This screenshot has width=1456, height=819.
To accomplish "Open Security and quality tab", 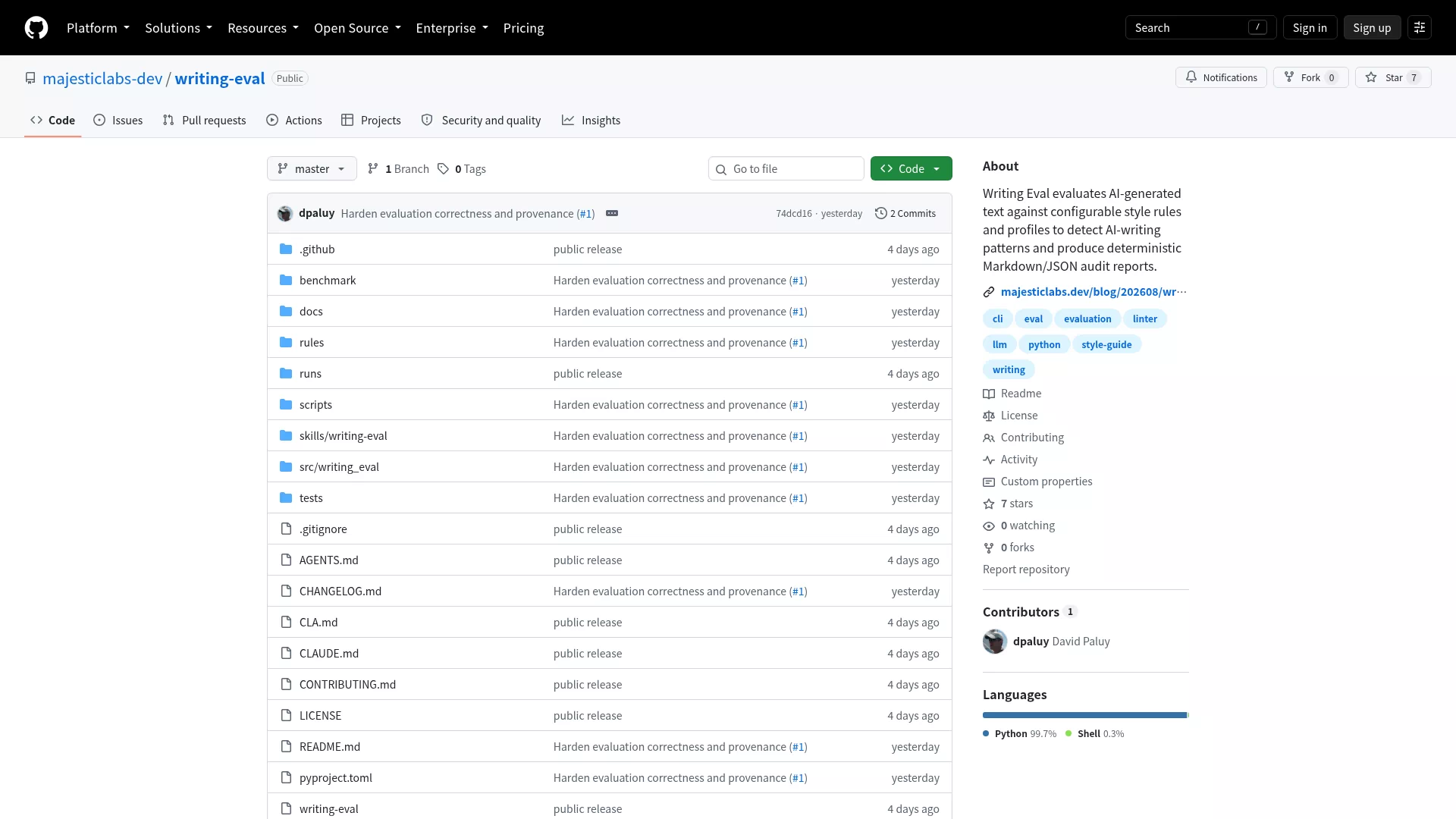I will coord(481,121).
